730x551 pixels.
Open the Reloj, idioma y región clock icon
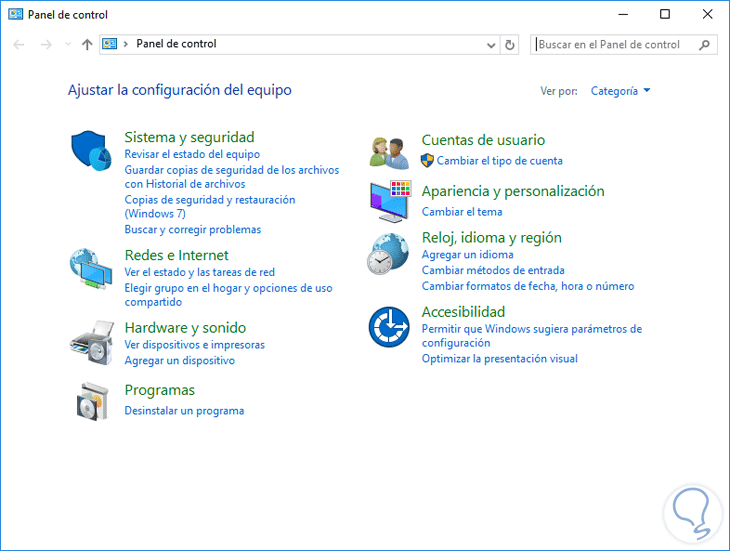(x=388, y=254)
